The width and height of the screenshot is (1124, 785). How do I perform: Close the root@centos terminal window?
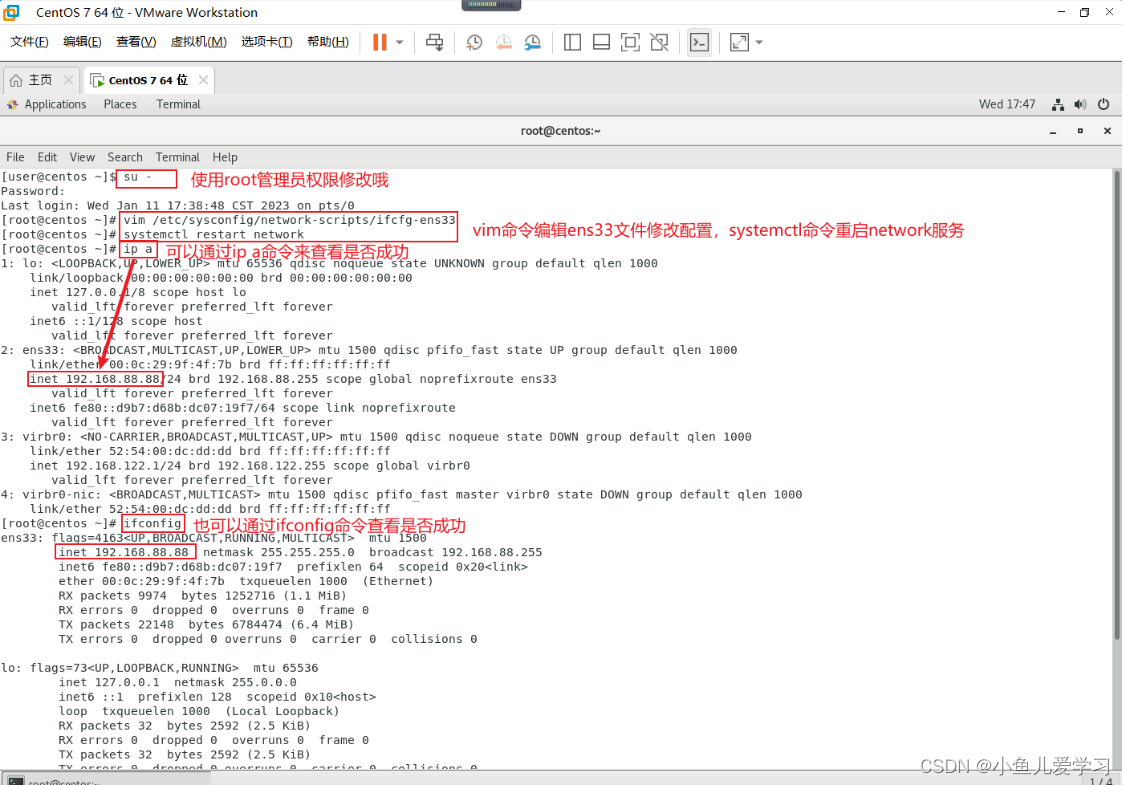pos(1108,131)
